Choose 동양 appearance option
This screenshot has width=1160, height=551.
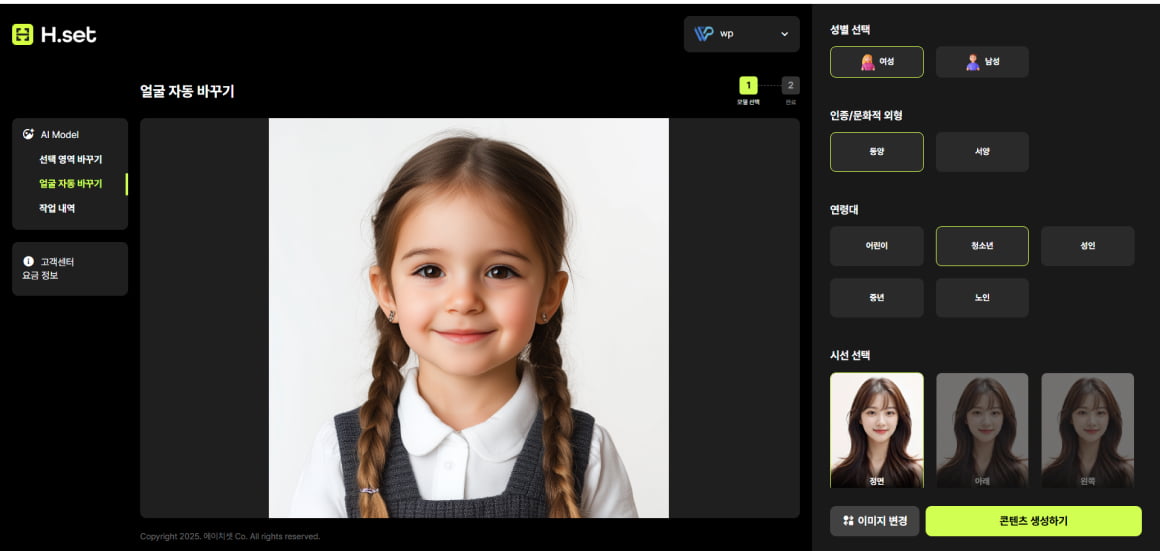(x=876, y=152)
